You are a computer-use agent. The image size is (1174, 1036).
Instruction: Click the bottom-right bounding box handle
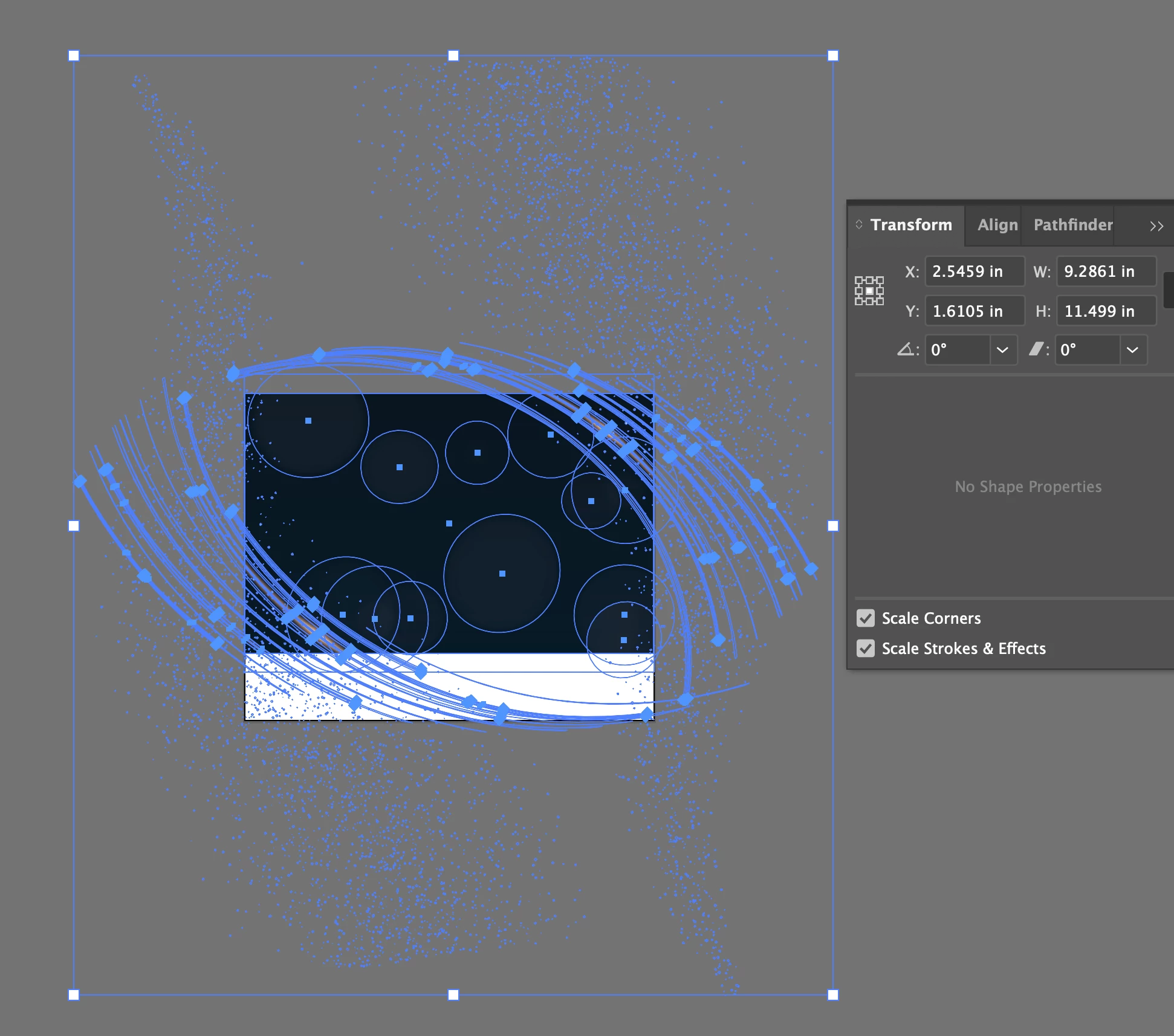832,995
